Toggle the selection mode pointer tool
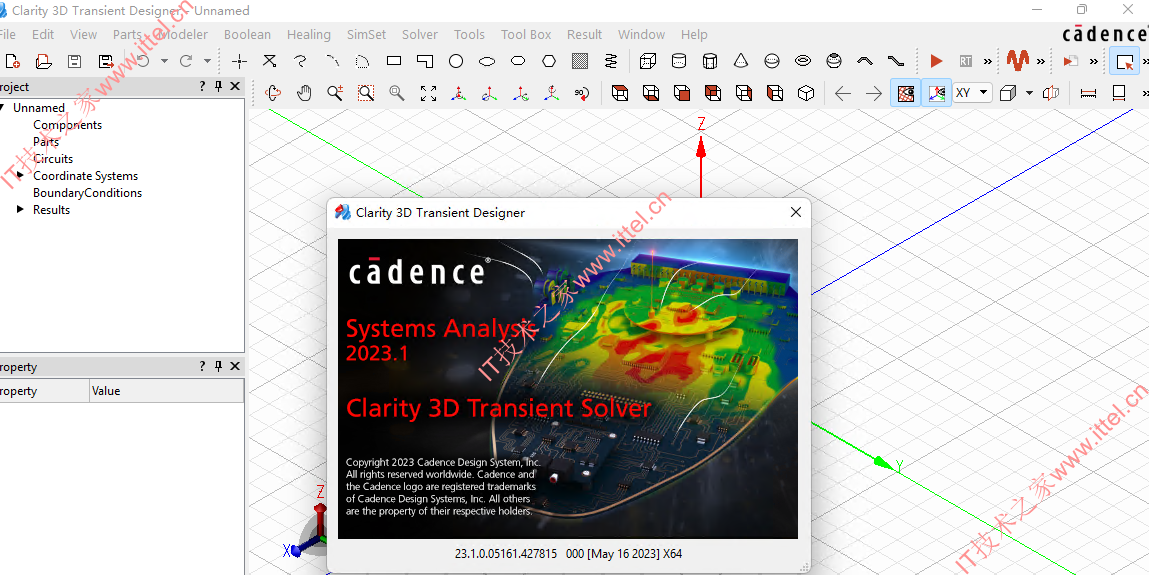The height and width of the screenshot is (575, 1149). [1124, 62]
